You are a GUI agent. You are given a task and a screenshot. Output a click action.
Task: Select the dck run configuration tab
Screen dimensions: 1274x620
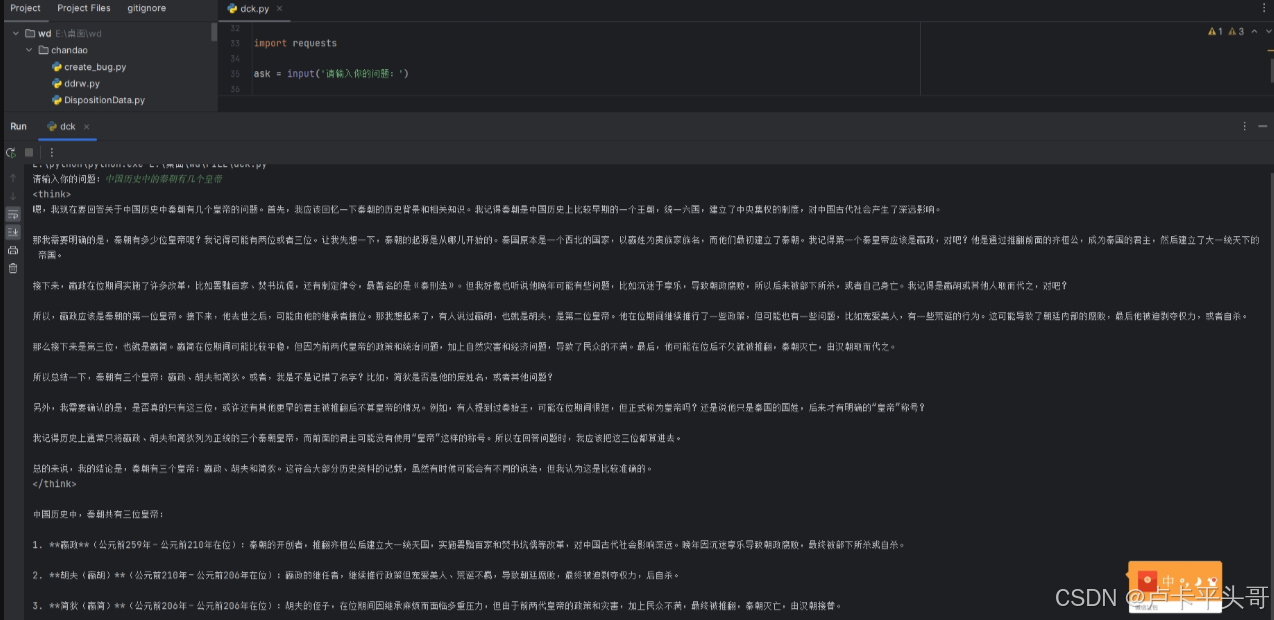(x=67, y=127)
